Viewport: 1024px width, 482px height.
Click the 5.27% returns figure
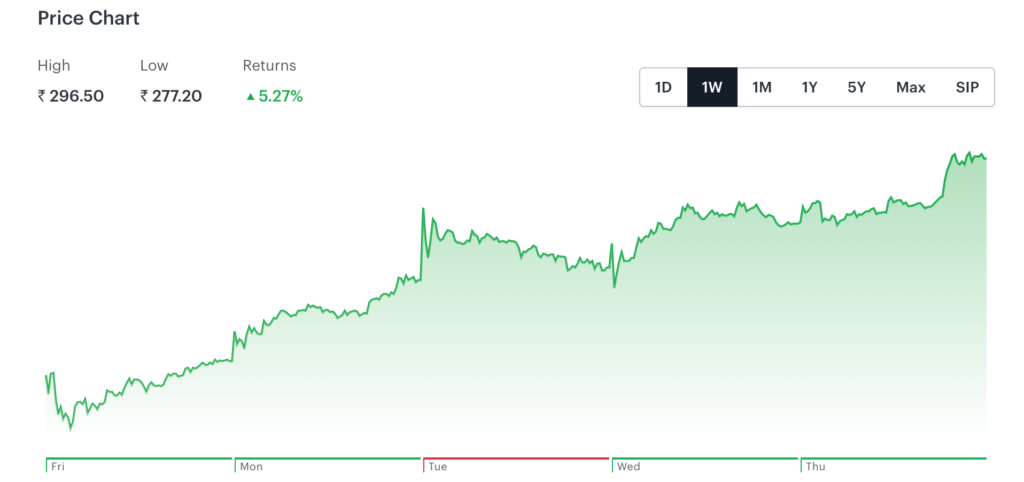tap(280, 96)
